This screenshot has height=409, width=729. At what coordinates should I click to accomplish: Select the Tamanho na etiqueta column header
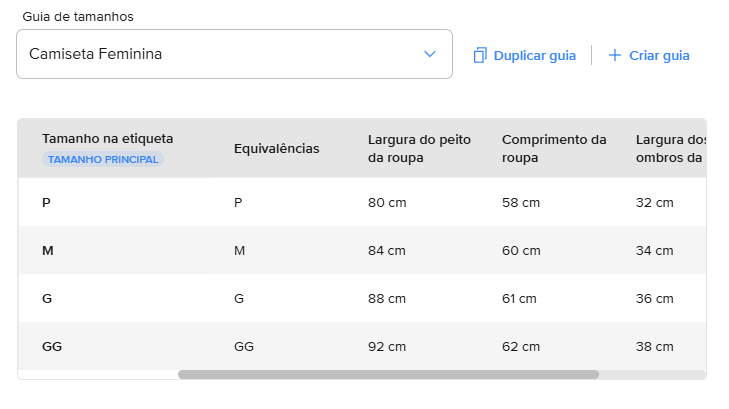tap(108, 138)
